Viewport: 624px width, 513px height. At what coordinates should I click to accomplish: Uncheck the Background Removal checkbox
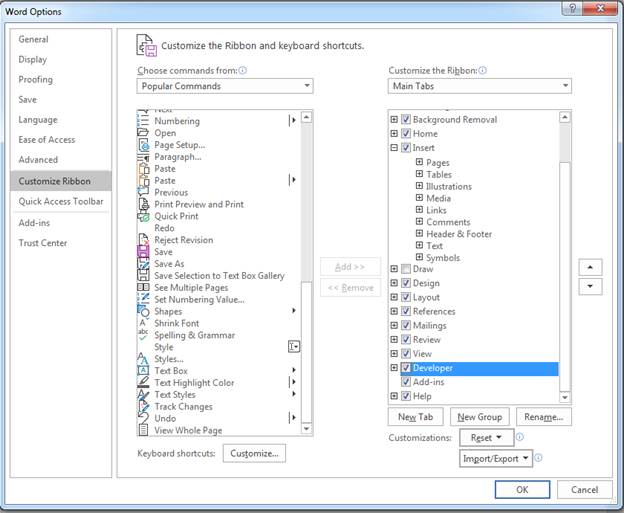pos(406,119)
